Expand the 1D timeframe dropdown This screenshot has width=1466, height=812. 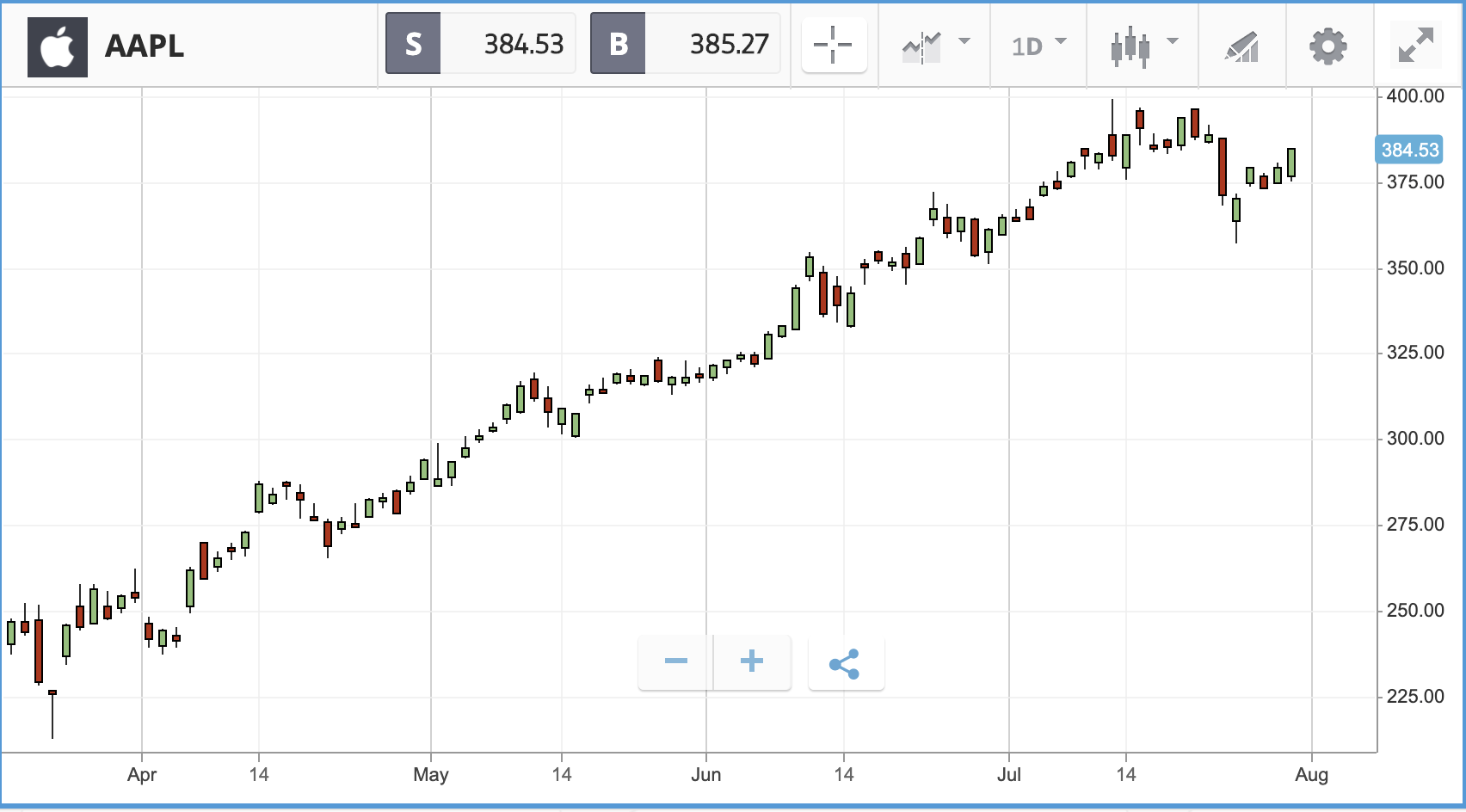(1038, 45)
